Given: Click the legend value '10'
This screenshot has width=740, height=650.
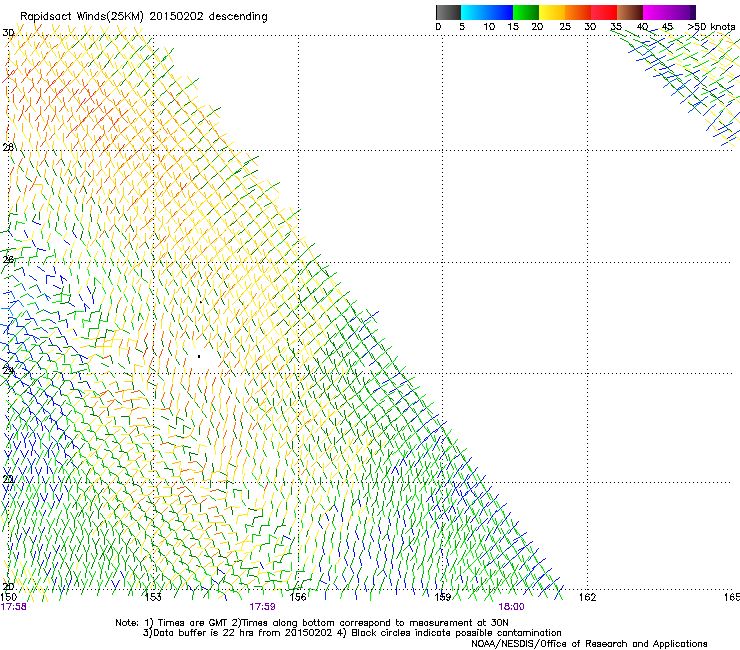Looking at the screenshot, I should (x=489, y=27).
